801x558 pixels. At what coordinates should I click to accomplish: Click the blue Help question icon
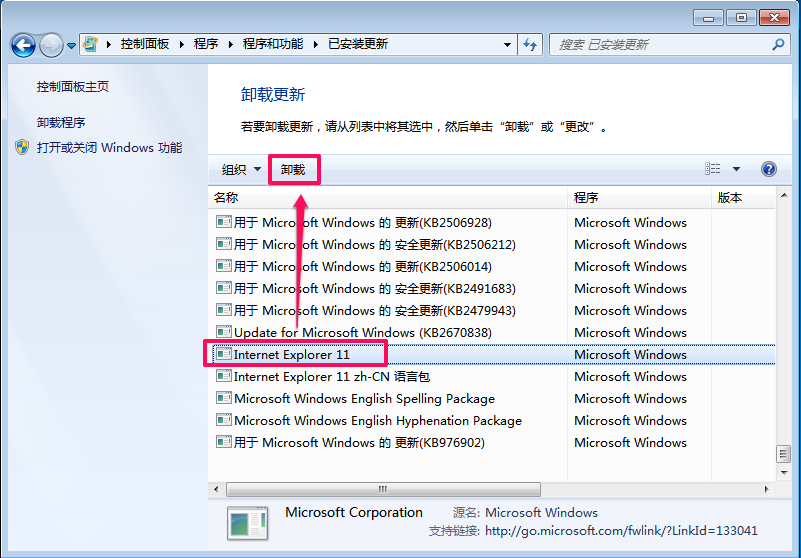[x=768, y=169]
